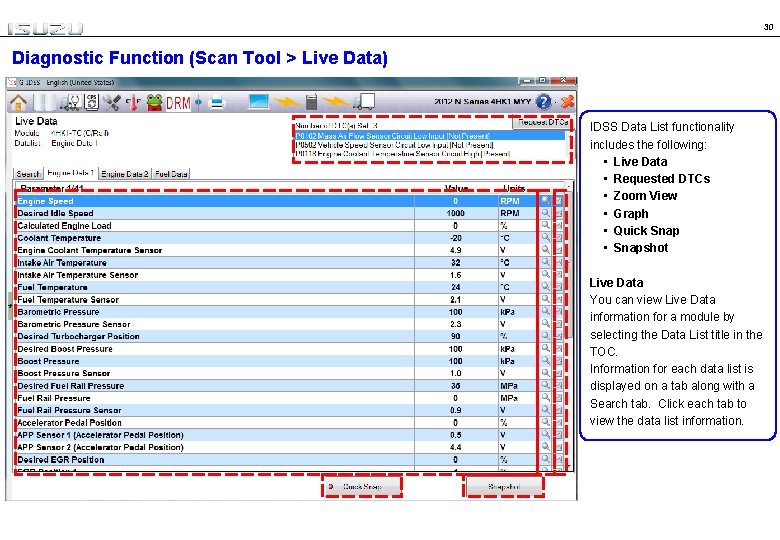
Task: Click the laptop computer connection icon
Action: pos(259,102)
